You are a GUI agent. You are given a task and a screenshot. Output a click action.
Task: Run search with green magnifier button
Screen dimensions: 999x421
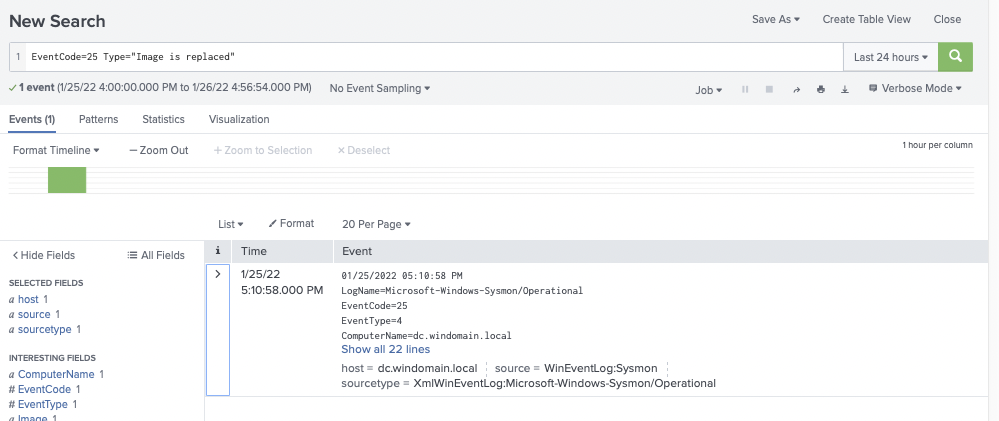click(955, 57)
